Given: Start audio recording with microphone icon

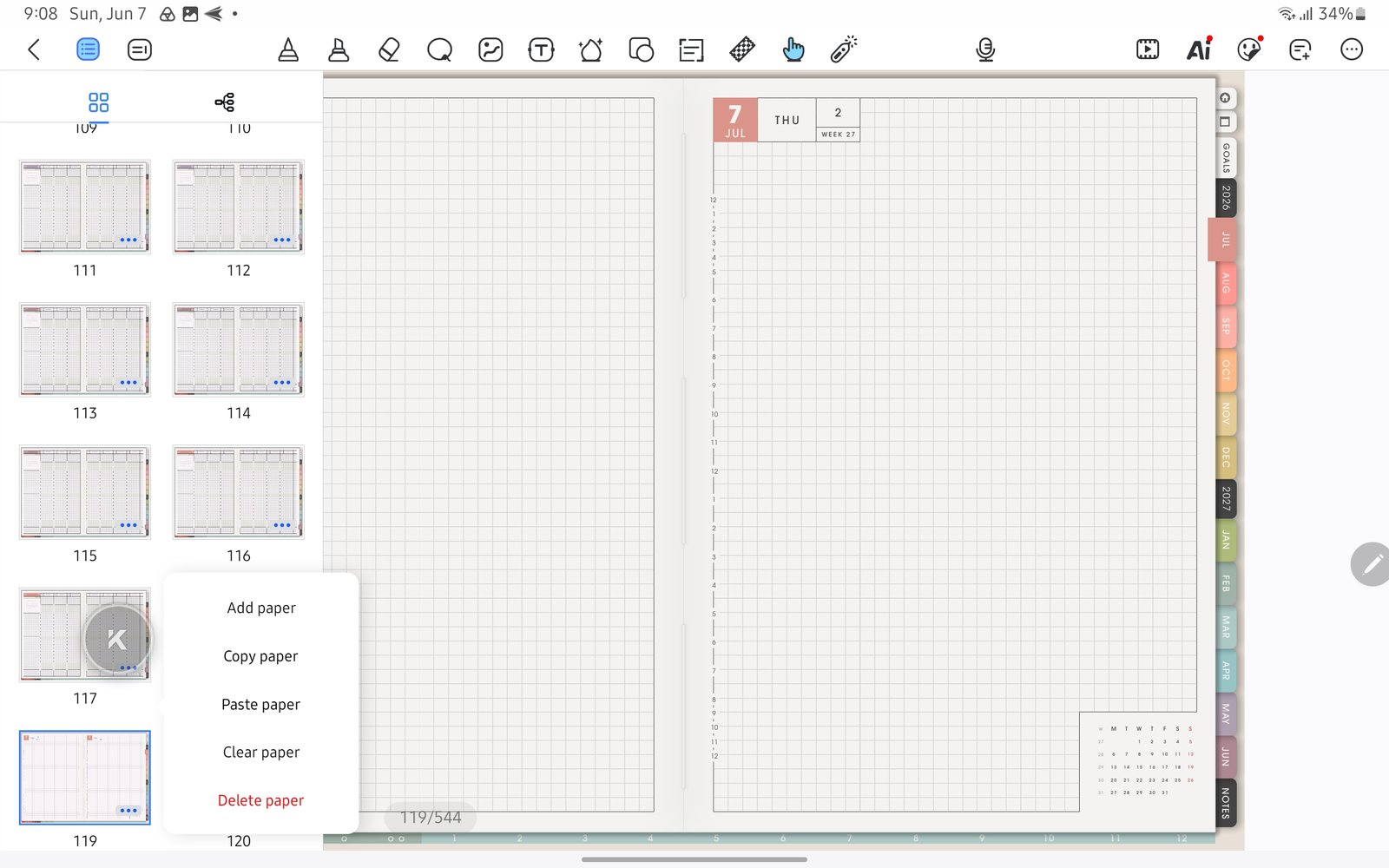Looking at the screenshot, I should click(985, 49).
